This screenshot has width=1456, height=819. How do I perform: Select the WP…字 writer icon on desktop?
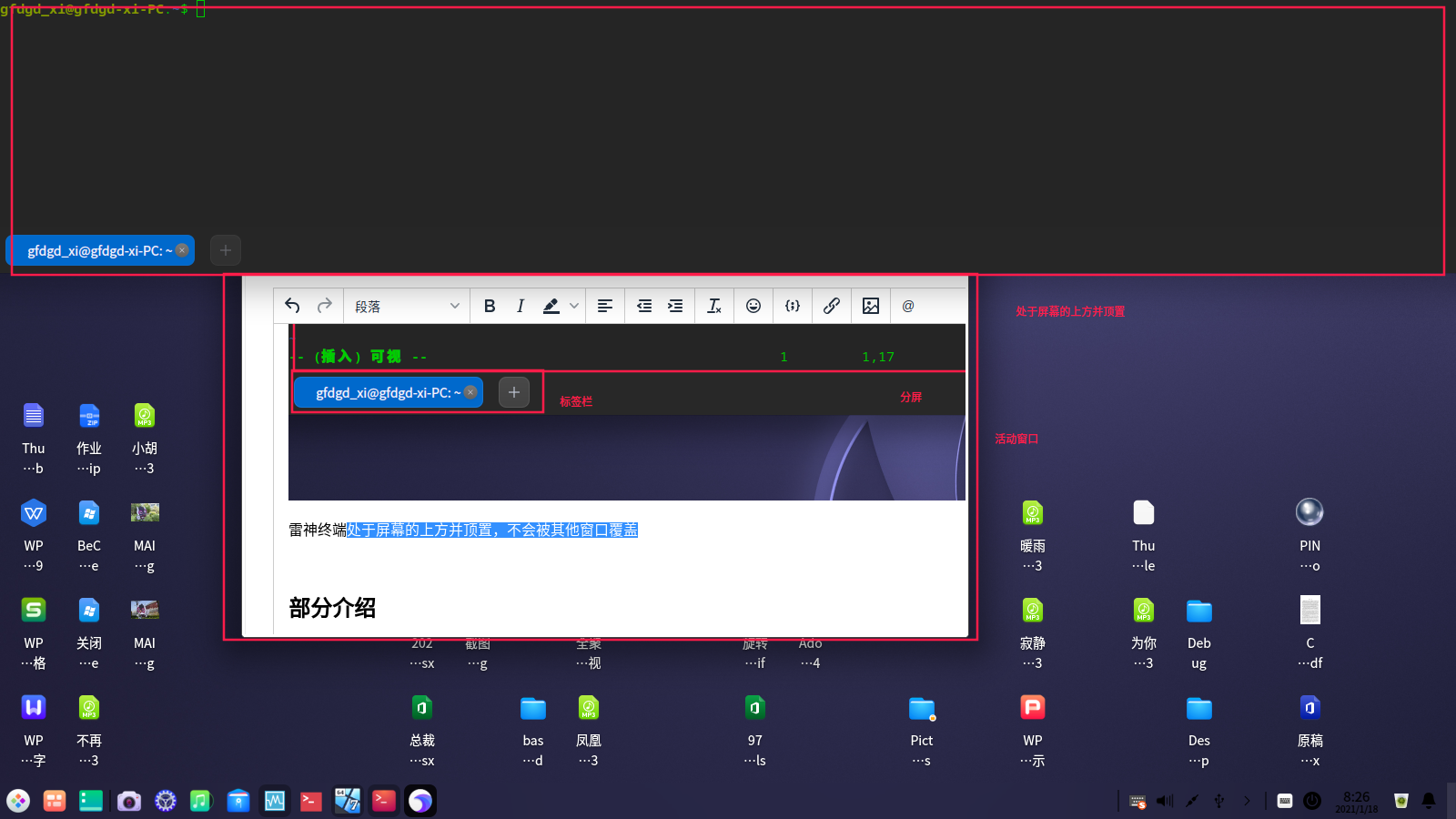[x=34, y=731]
